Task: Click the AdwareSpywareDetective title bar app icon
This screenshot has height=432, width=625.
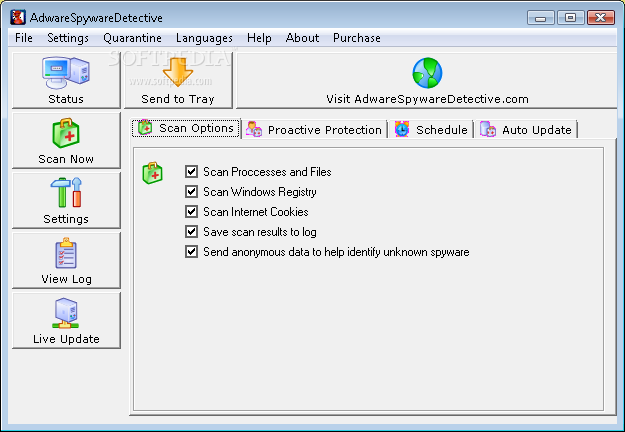Action: pyautogui.click(x=18, y=18)
